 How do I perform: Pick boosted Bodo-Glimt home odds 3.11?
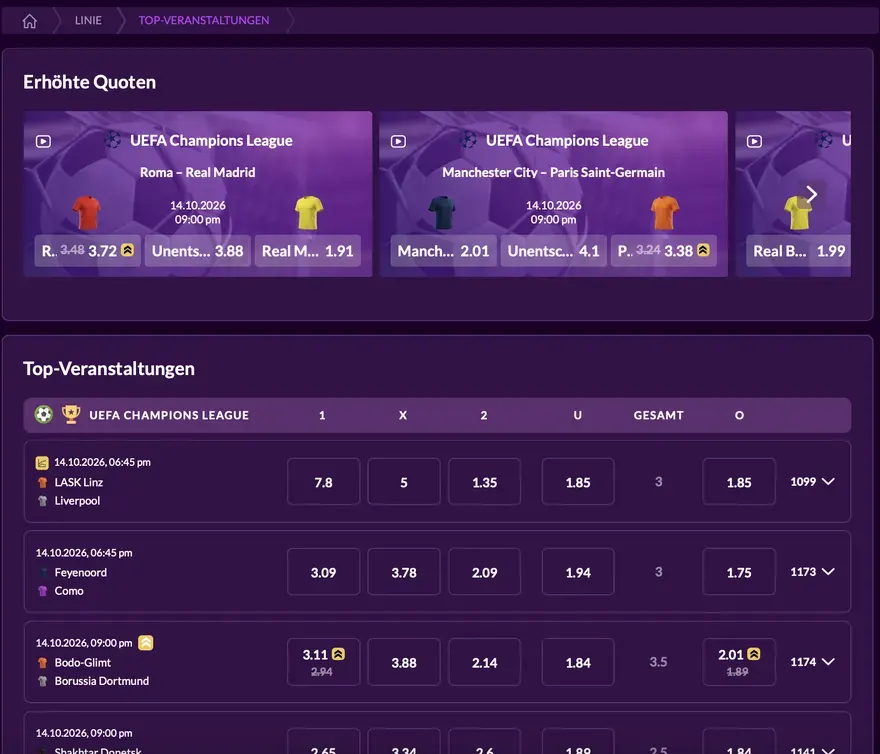pyautogui.click(x=323, y=662)
